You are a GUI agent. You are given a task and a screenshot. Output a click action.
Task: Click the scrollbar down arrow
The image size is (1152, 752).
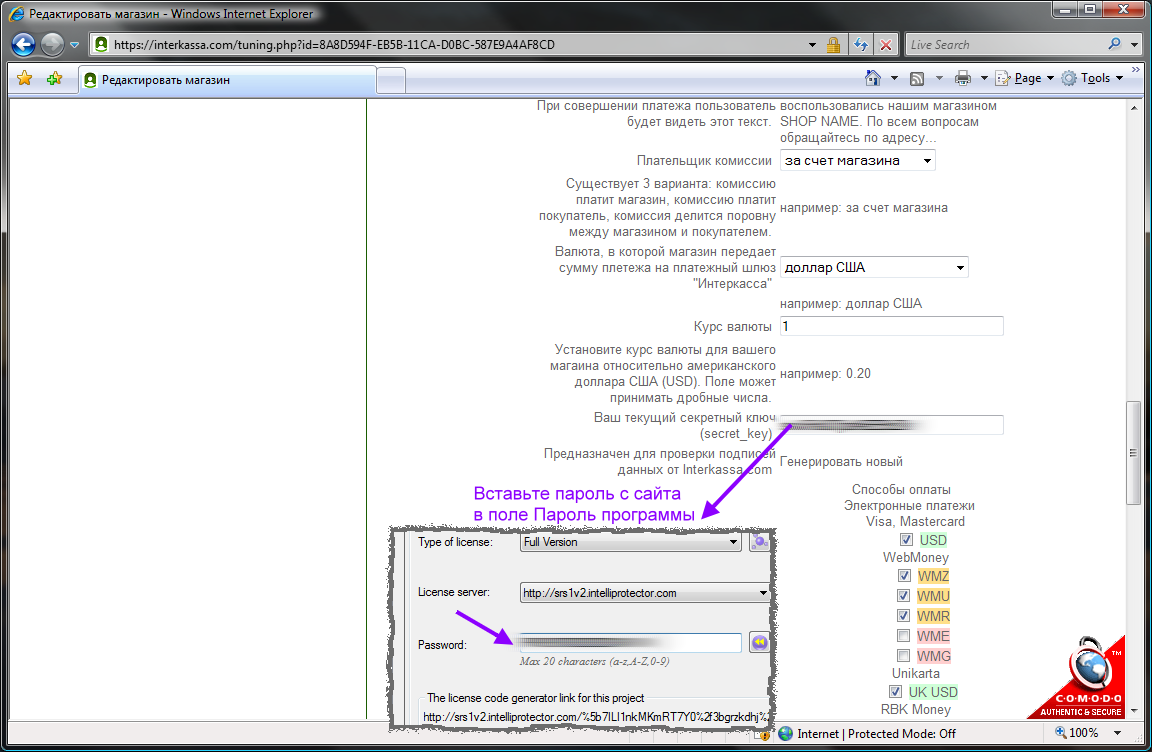coord(1134,711)
